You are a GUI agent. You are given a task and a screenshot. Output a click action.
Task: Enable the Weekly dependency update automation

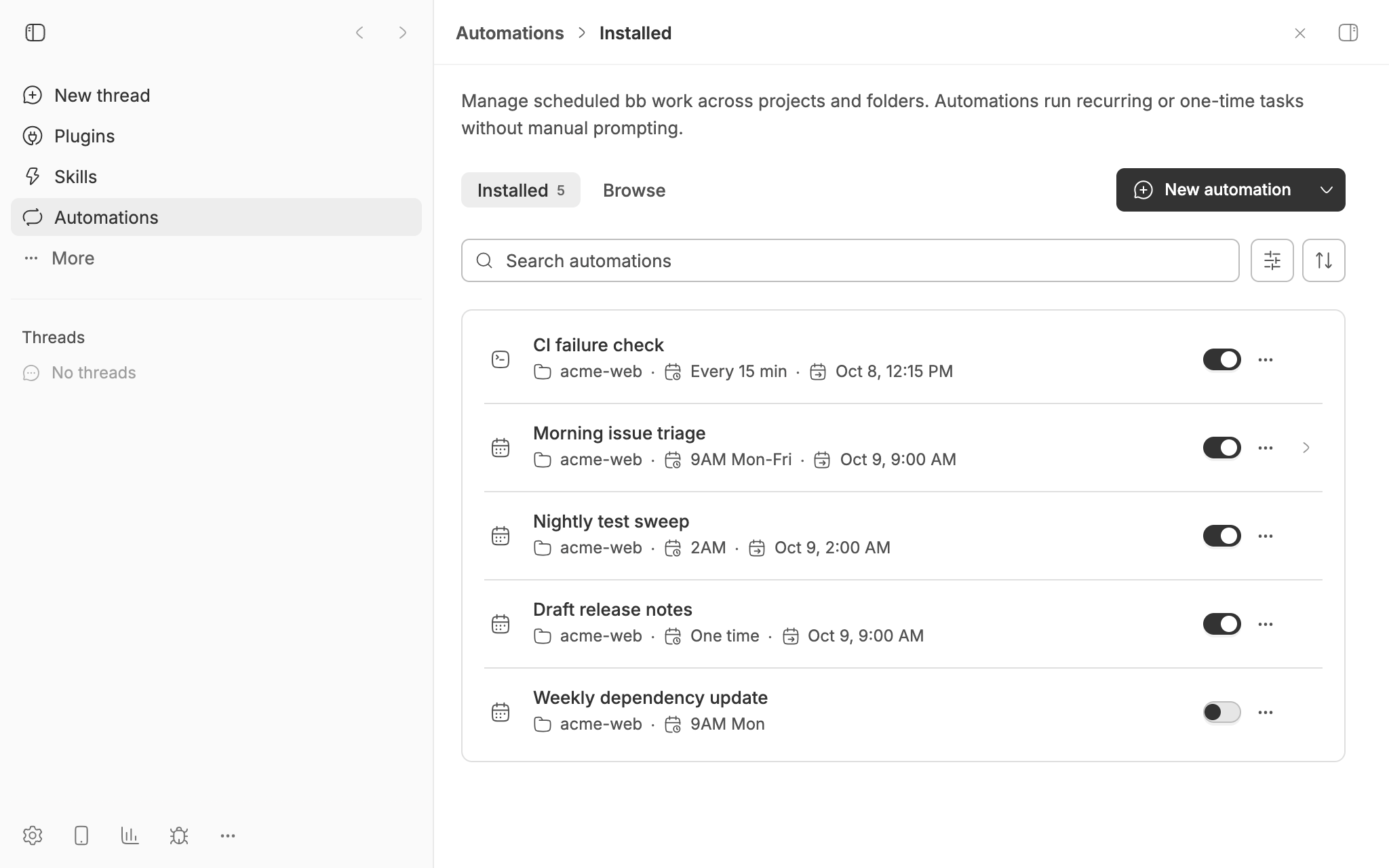(1222, 712)
